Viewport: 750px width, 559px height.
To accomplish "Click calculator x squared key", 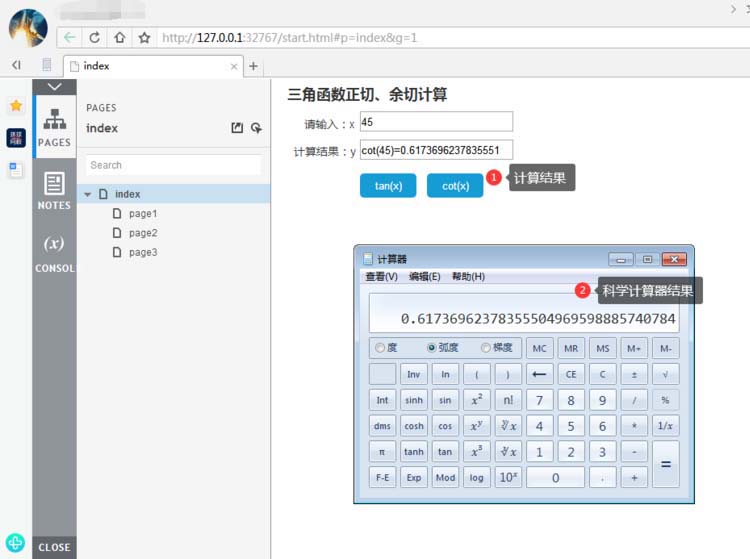I will click(x=477, y=400).
